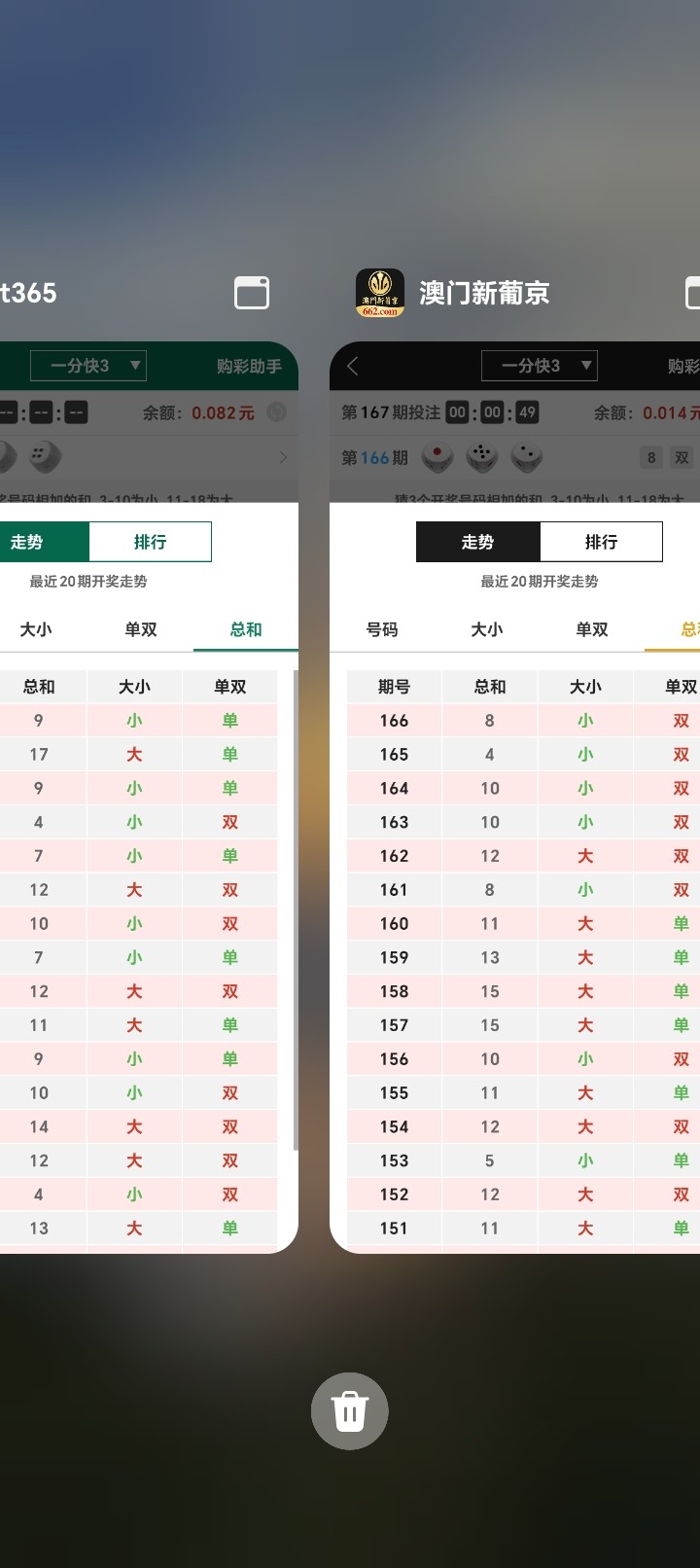Image resolution: width=700 pixels, height=1568 pixels.
Task: Open the 澳门新葡京 app icon
Action: pos(380,293)
